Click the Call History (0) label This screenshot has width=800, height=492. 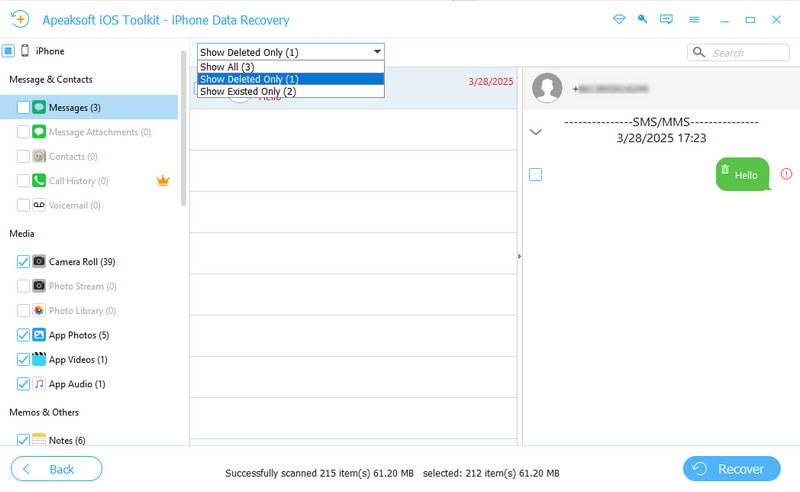pyautogui.click(x=79, y=181)
